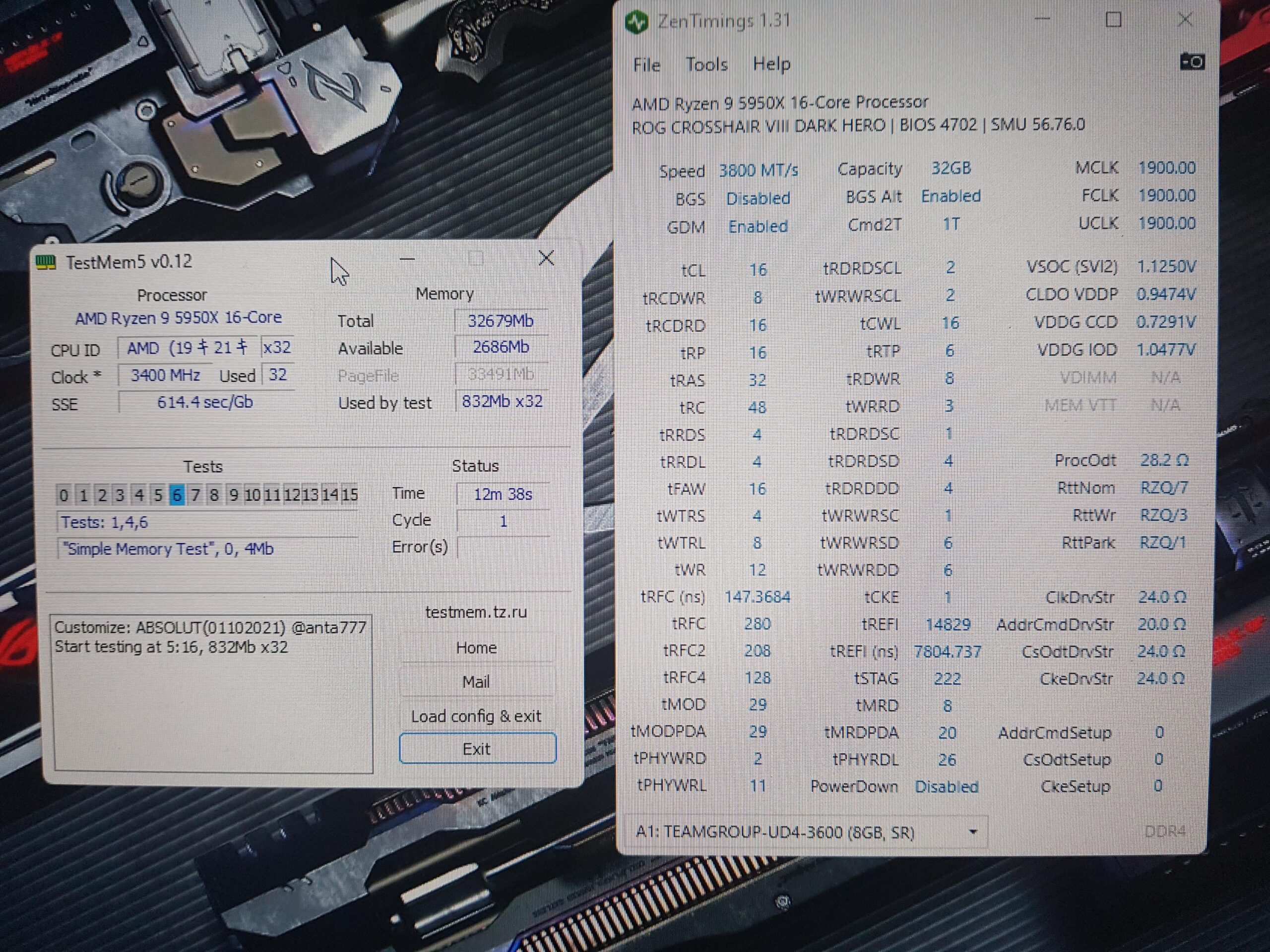
Task: Click the AddrCmdDrvStr value 20.0 Ω
Action: tap(1161, 624)
